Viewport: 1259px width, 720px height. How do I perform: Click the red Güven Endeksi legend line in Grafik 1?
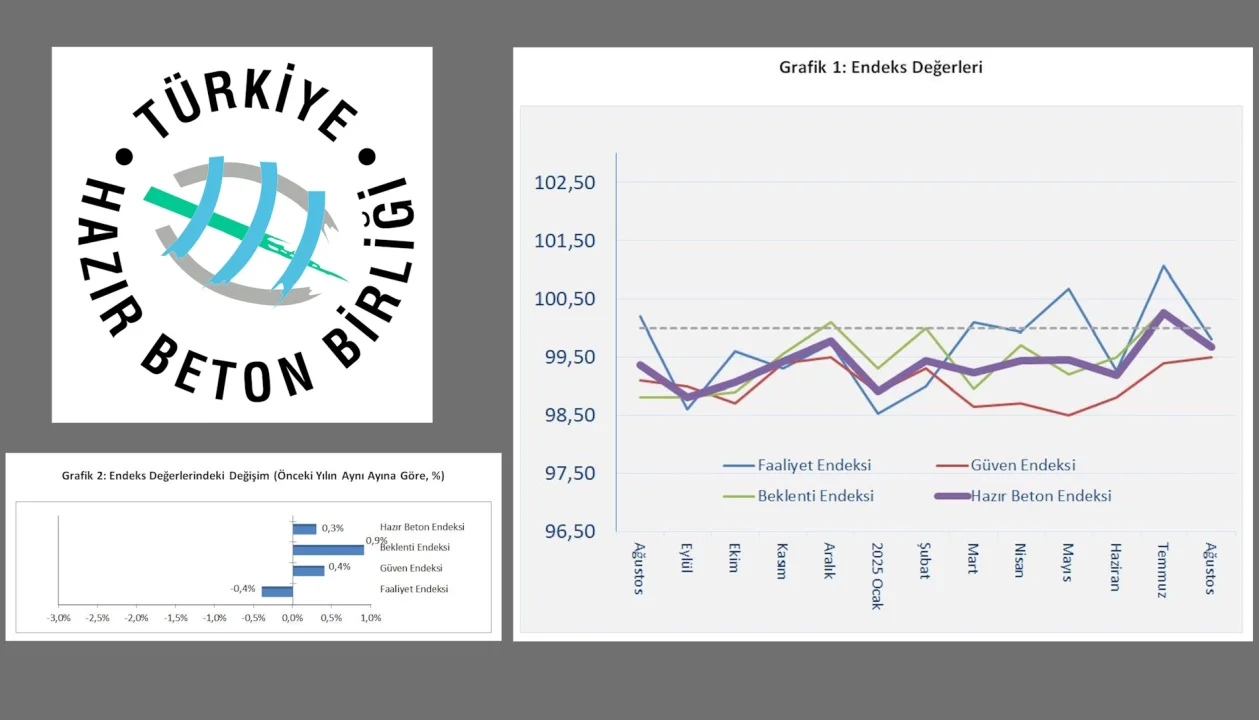[950, 465]
